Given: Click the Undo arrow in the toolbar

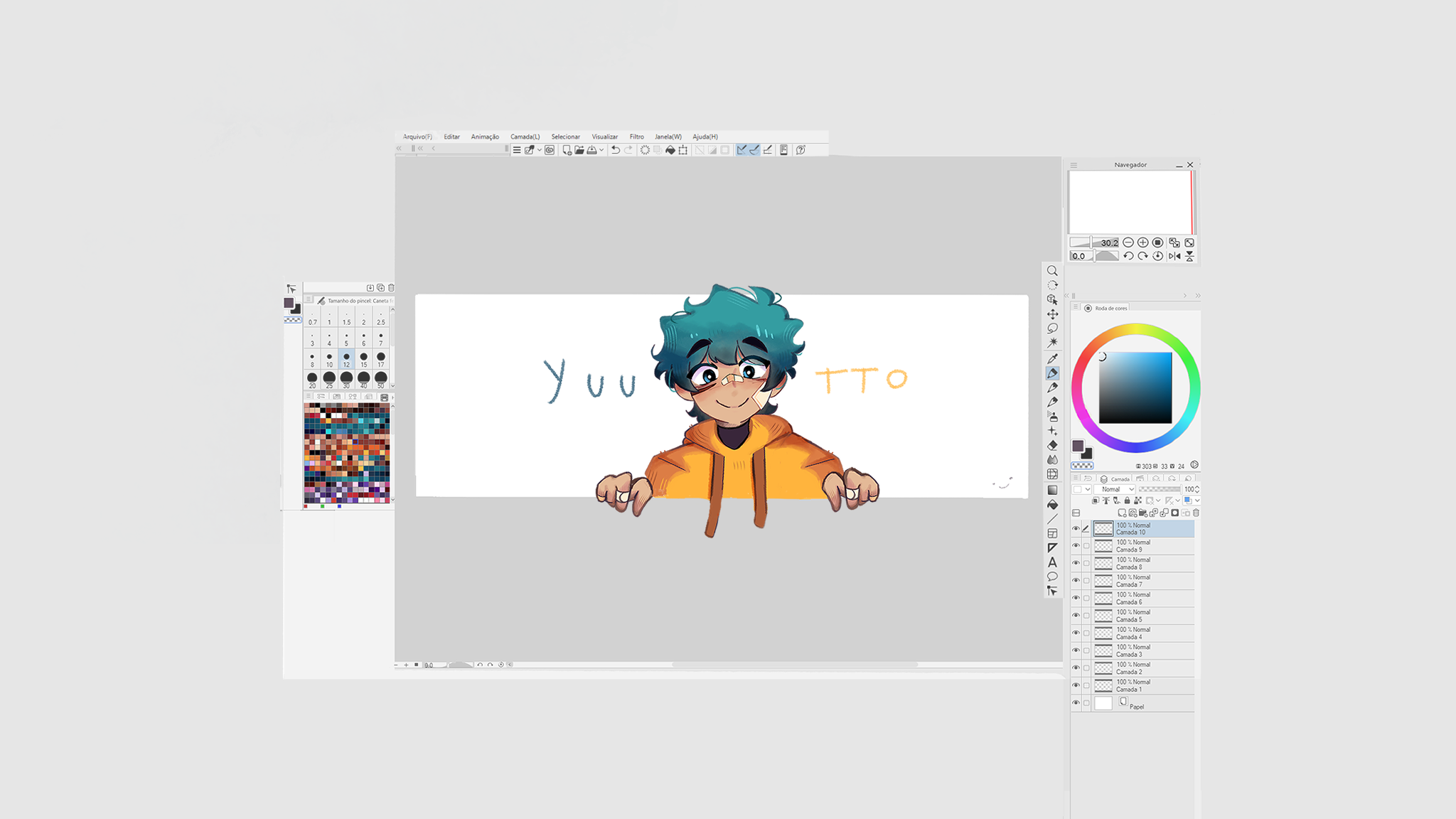Looking at the screenshot, I should tap(616, 150).
